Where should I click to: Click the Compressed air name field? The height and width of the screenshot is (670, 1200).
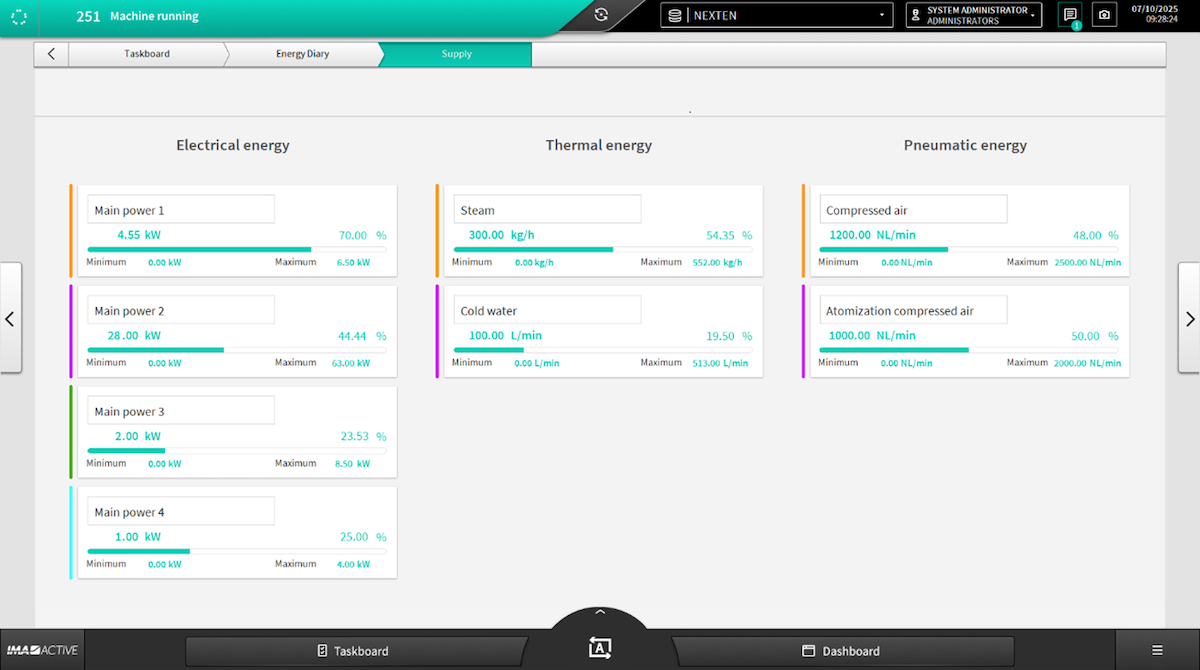pos(913,210)
